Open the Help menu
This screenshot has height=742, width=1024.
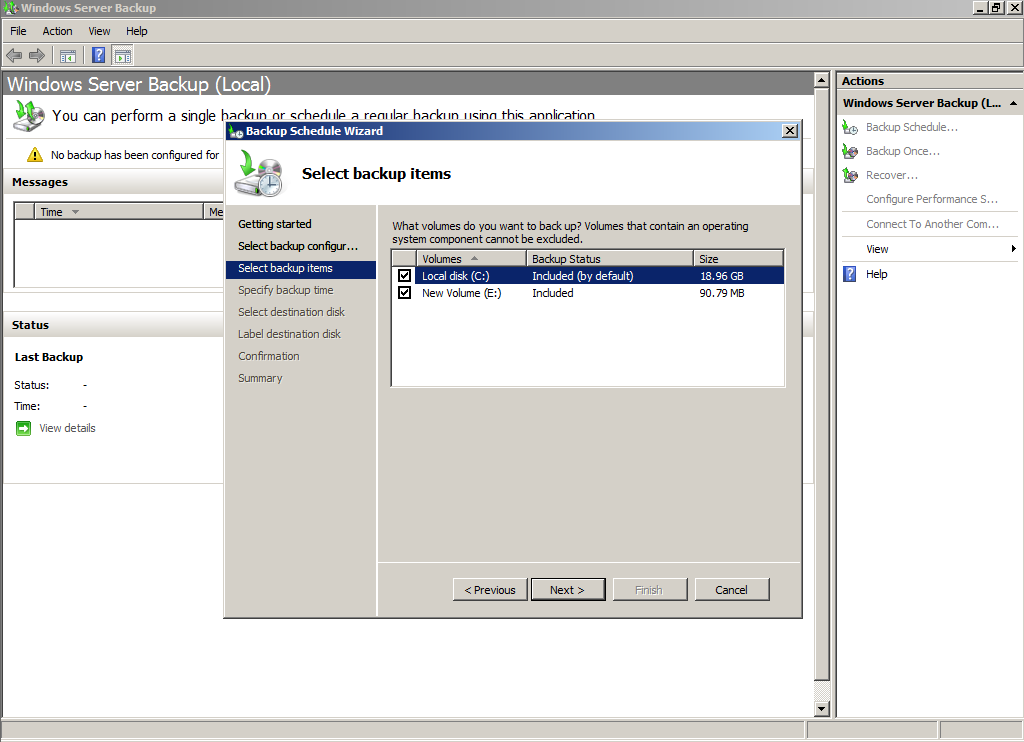[x=136, y=31]
